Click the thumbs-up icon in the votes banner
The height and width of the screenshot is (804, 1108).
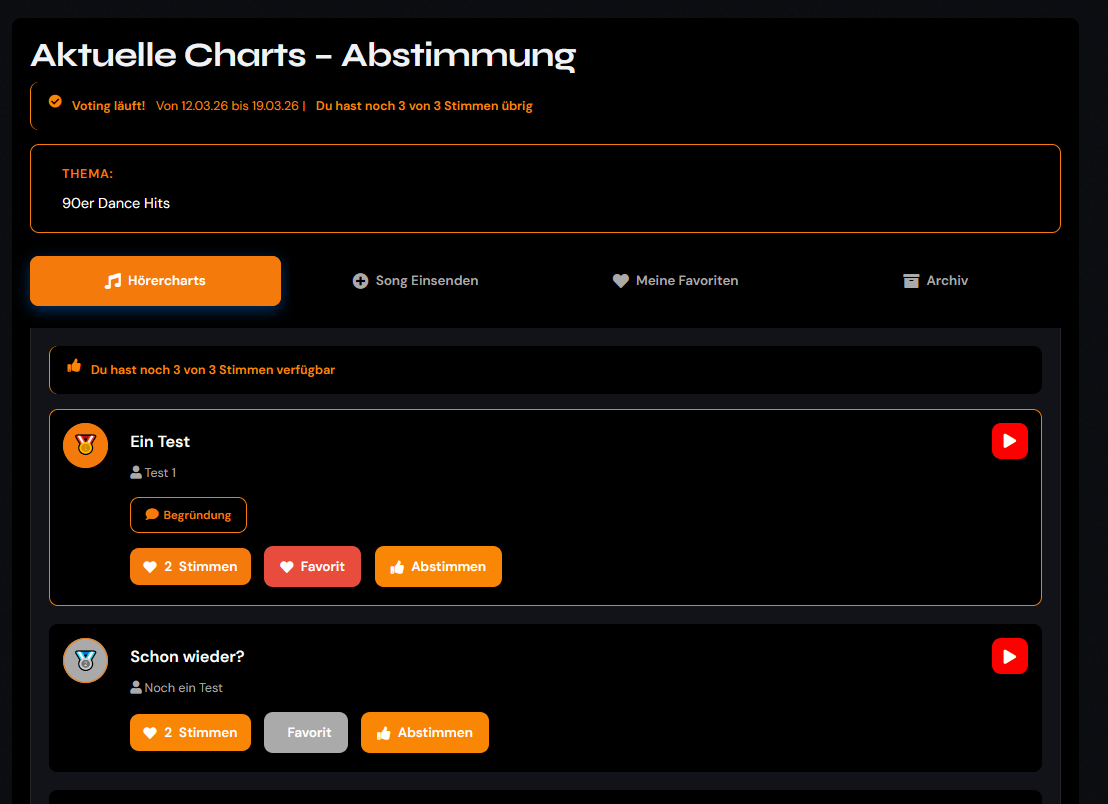[x=74, y=366]
